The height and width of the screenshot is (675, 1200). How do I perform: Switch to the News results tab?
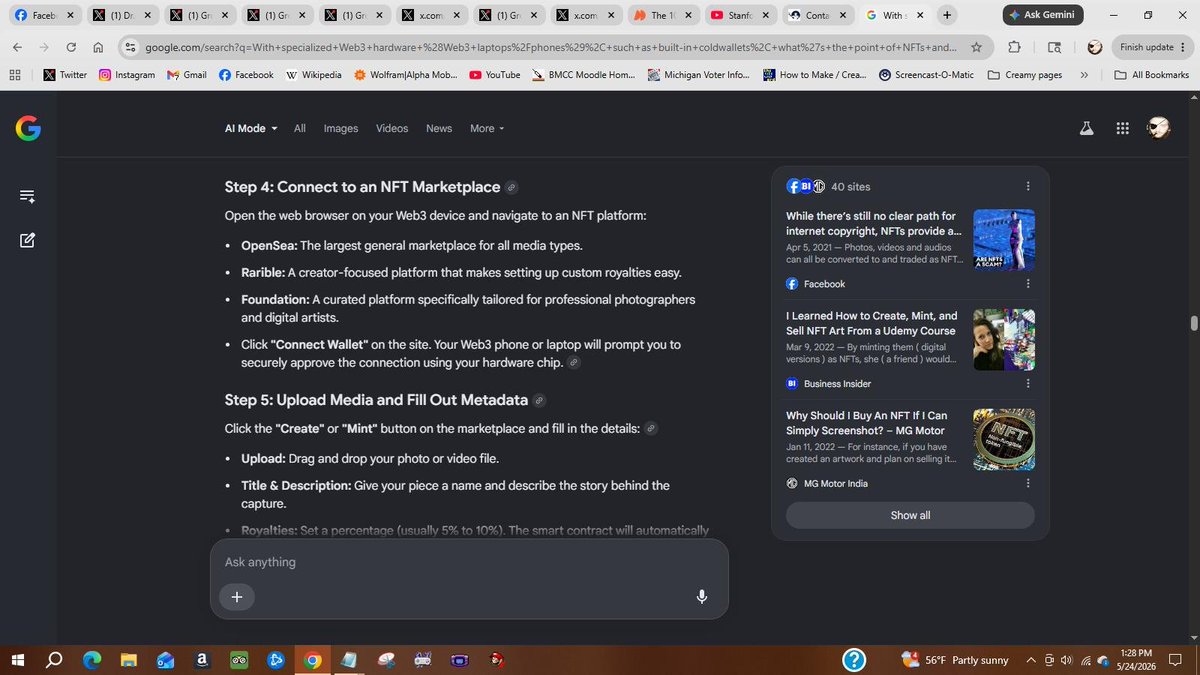point(439,128)
